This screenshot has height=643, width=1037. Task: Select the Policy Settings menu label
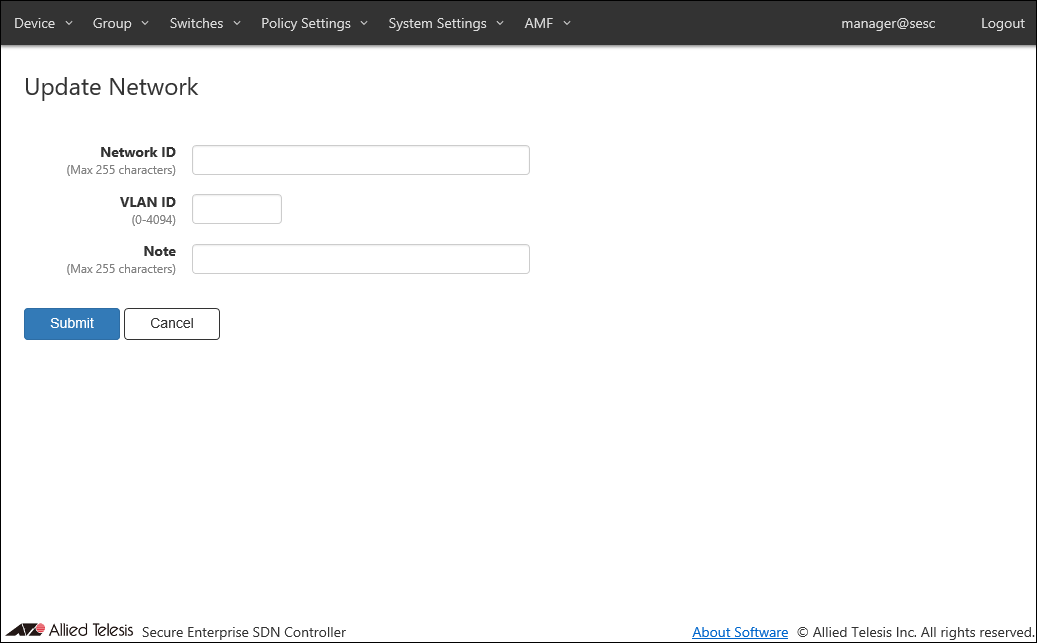coord(305,23)
